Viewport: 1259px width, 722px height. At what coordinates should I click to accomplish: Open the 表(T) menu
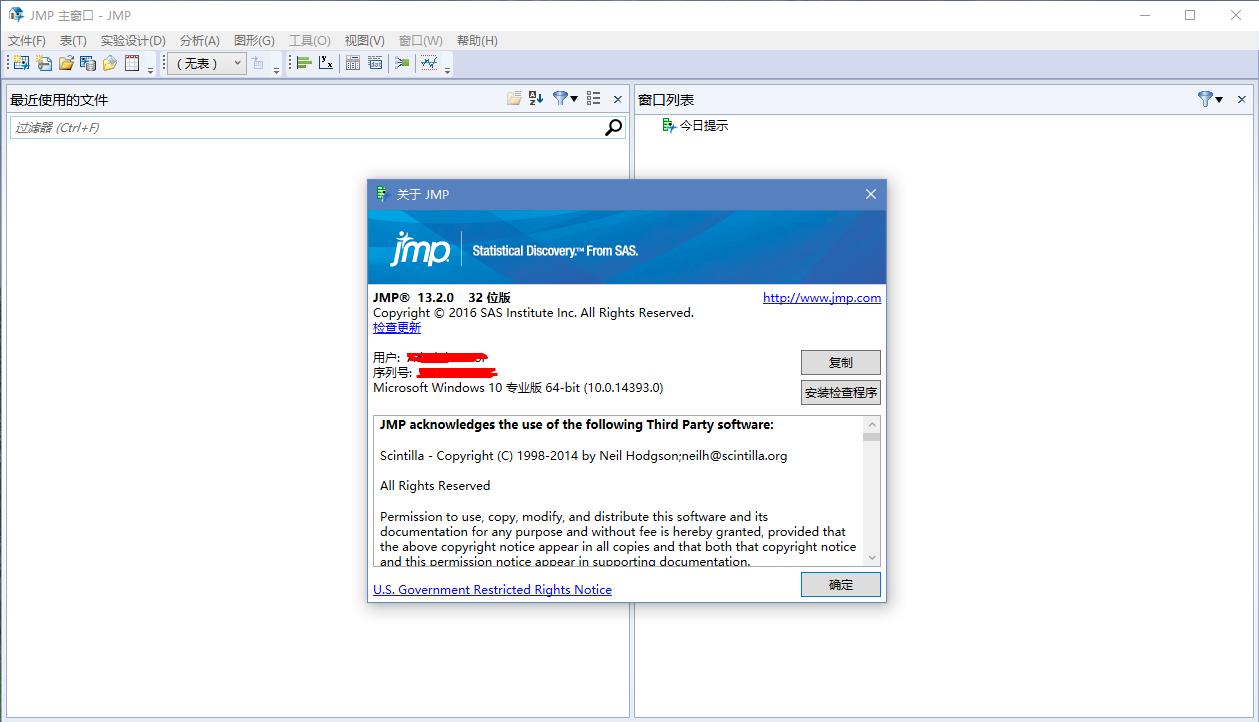(x=73, y=40)
